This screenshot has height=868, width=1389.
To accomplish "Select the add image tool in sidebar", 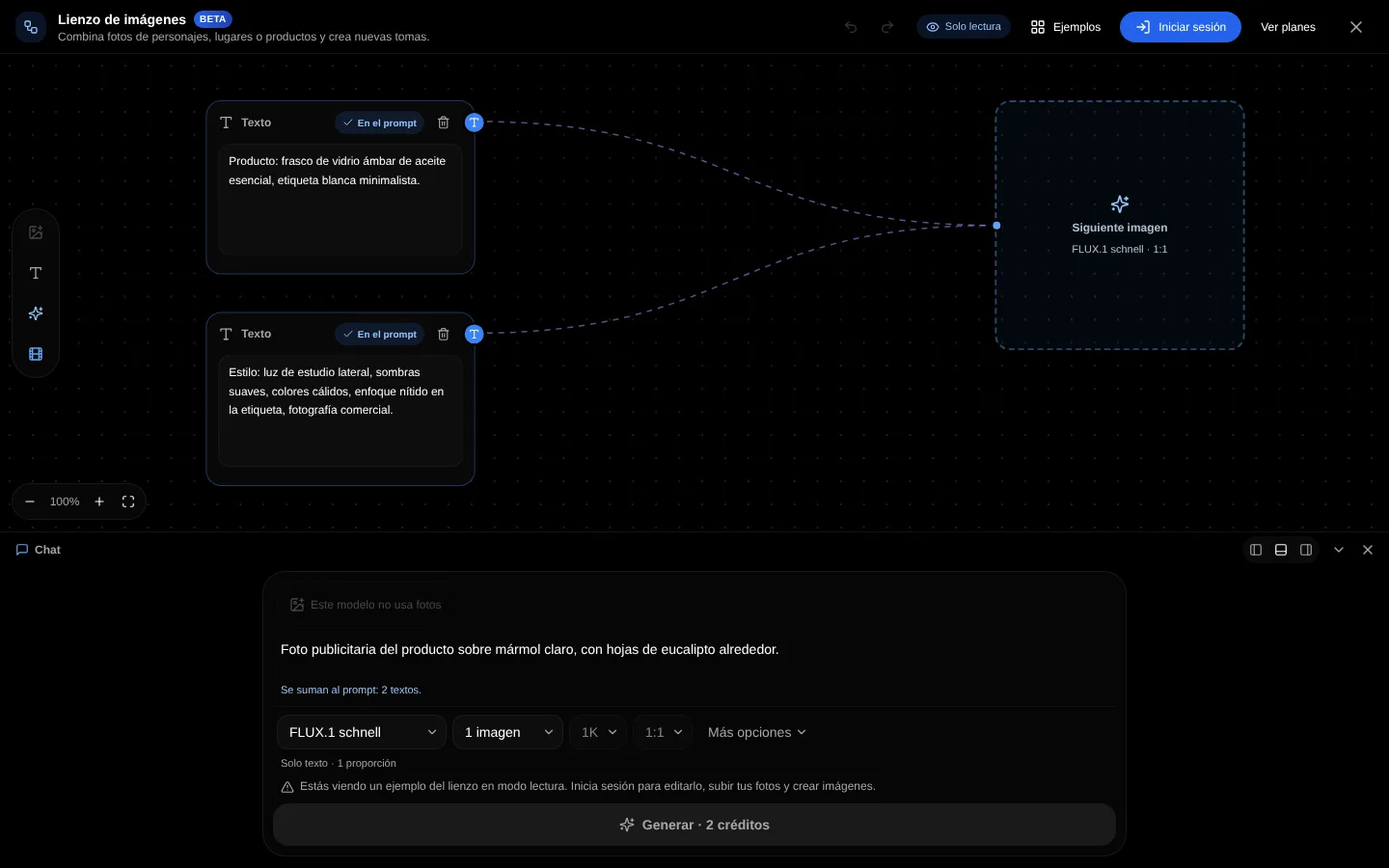I will pyautogui.click(x=36, y=232).
